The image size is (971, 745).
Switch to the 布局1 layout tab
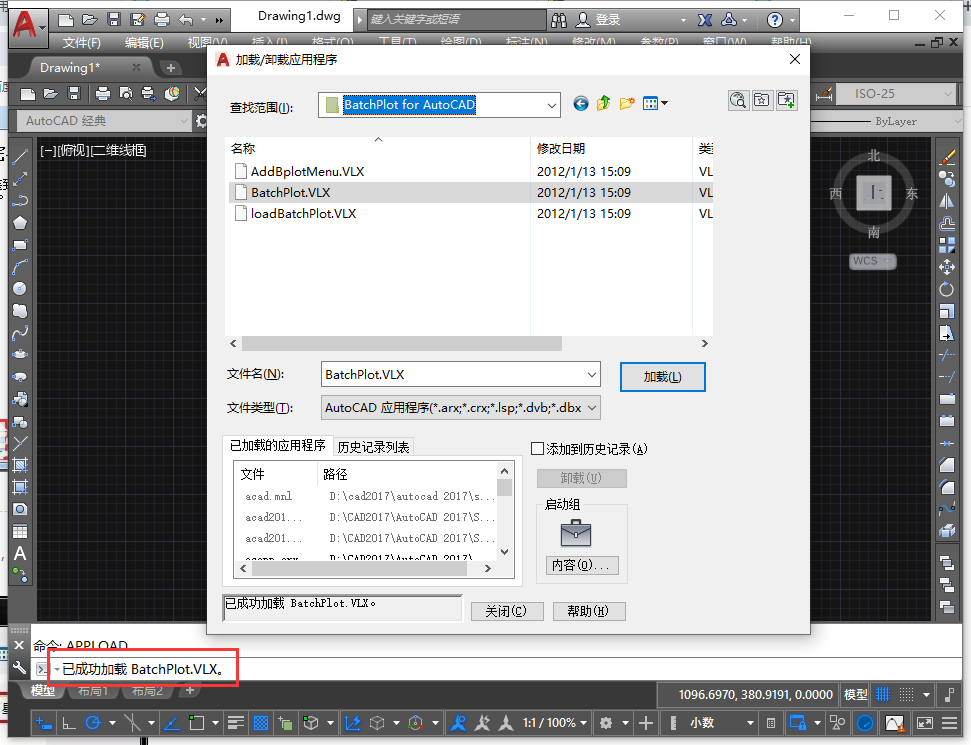93,691
